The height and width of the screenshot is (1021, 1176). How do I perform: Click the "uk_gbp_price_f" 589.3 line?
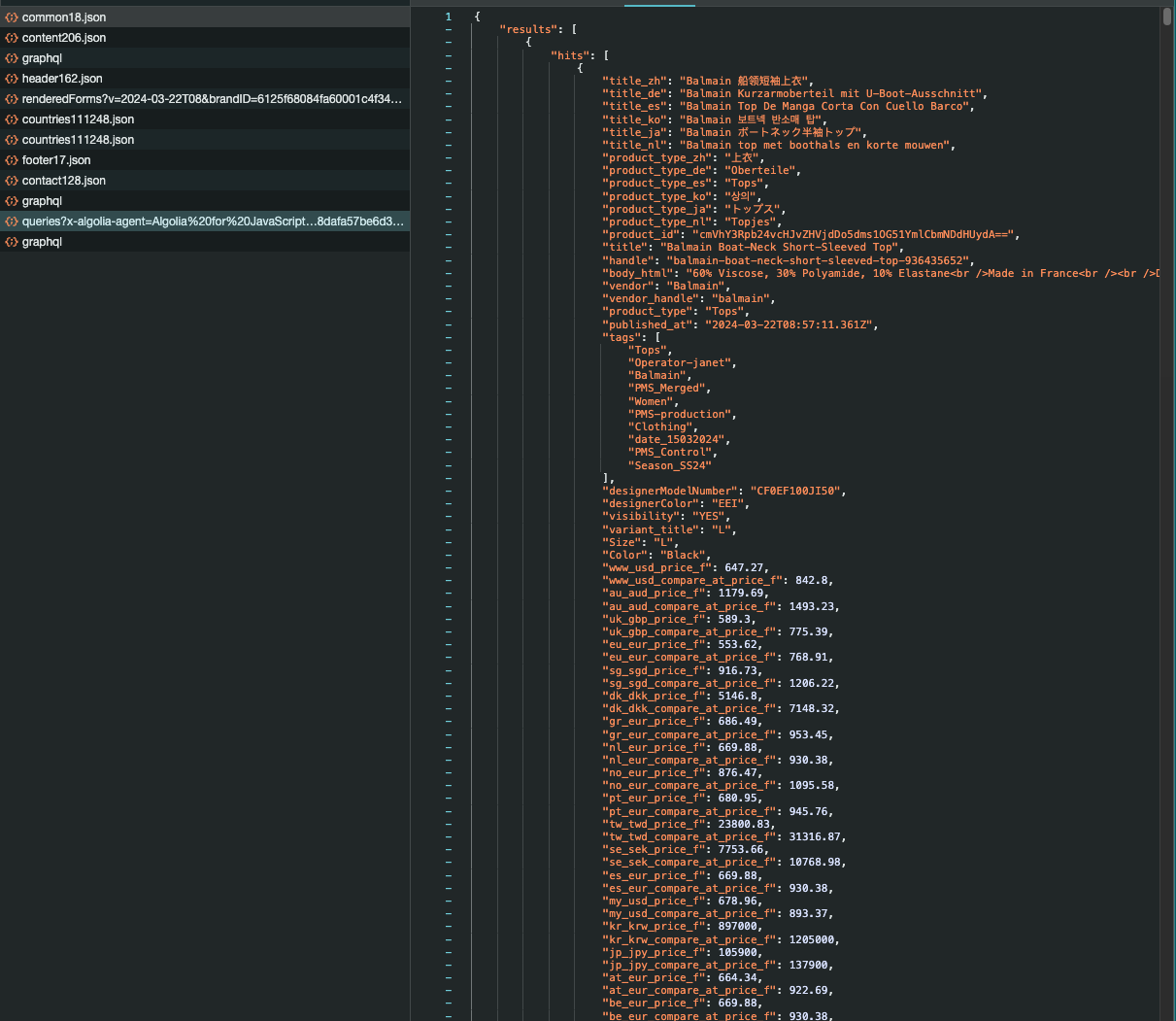(679, 619)
